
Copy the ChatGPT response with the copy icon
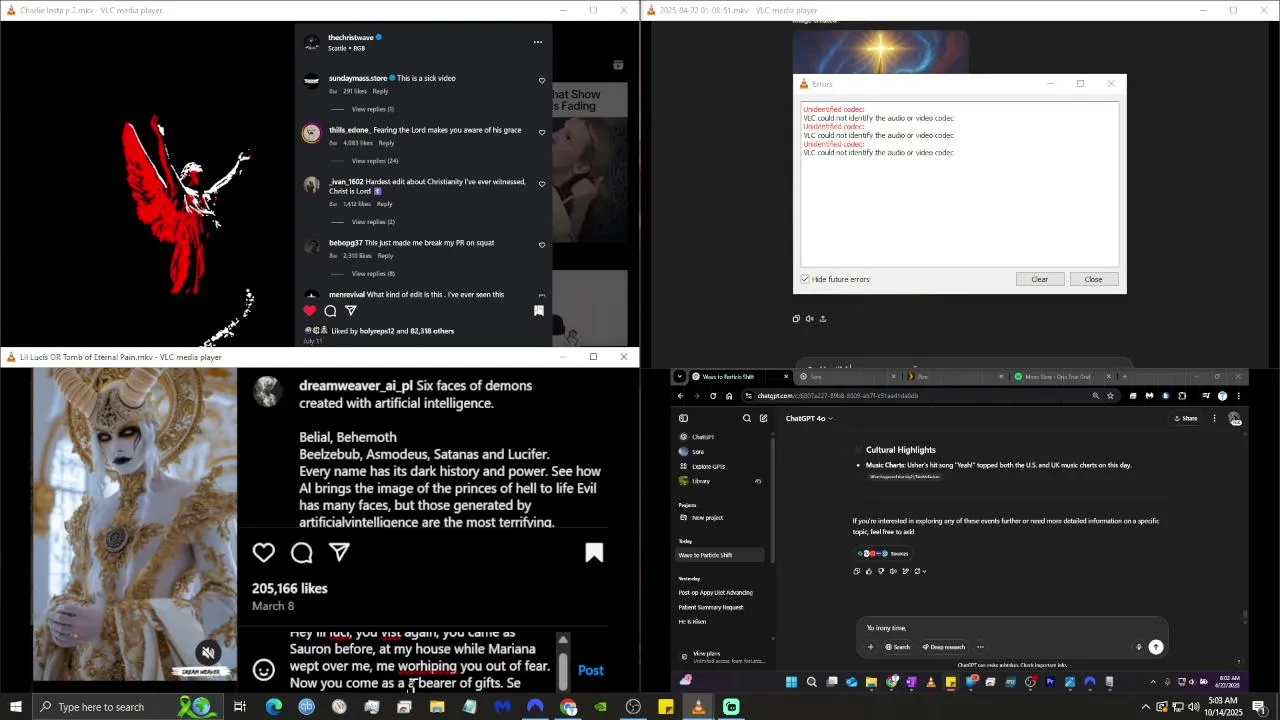point(856,571)
